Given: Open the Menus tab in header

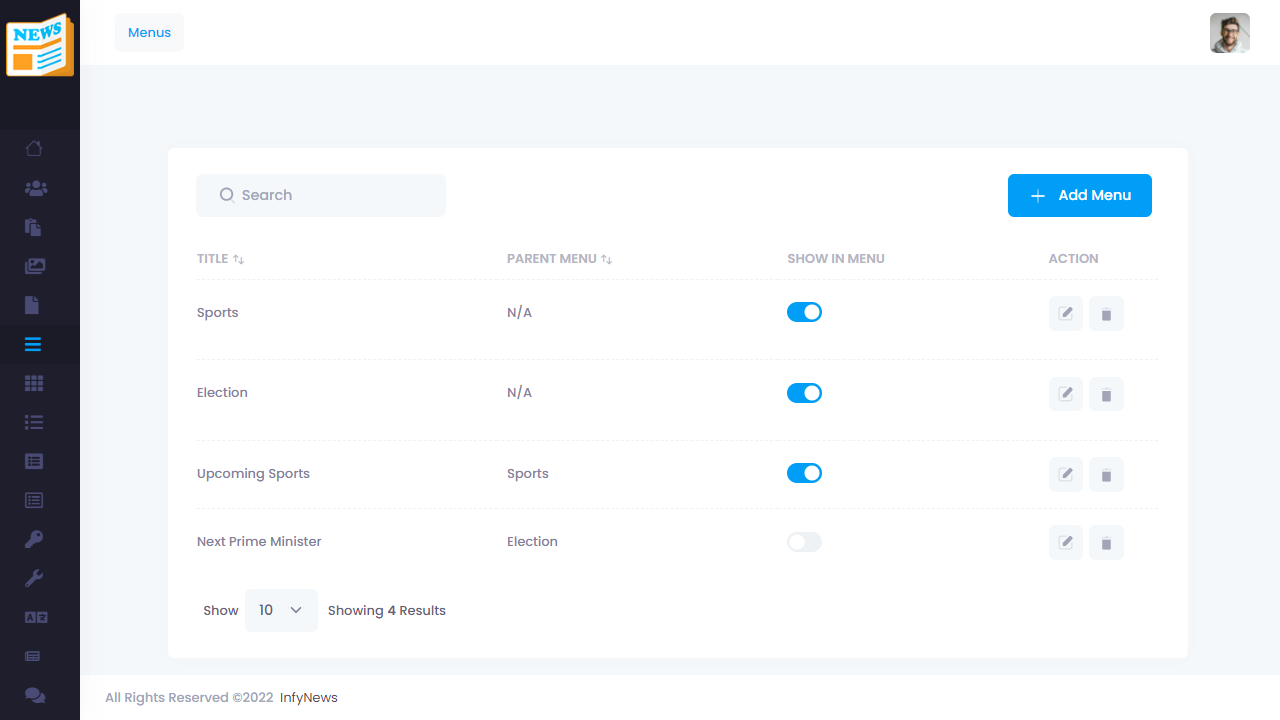Looking at the screenshot, I should tap(149, 32).
